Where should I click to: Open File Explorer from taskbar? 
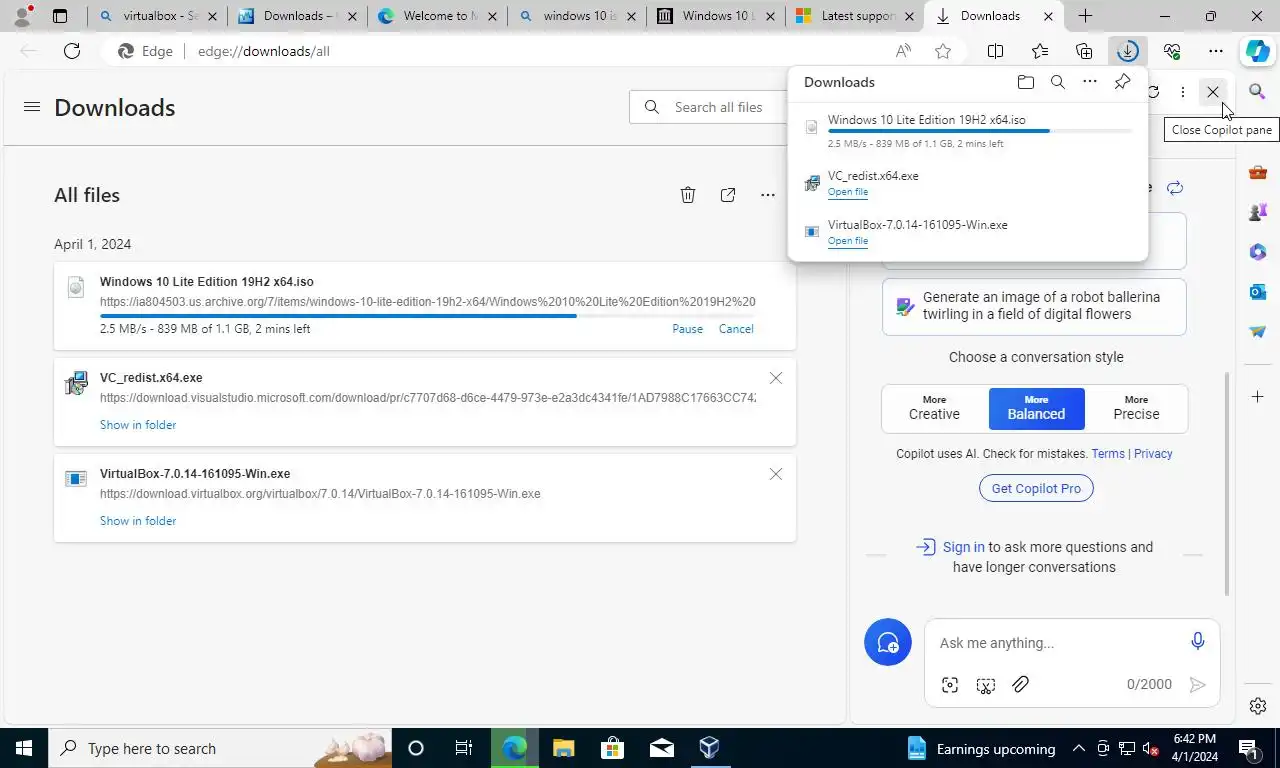(x=563, y=748)
